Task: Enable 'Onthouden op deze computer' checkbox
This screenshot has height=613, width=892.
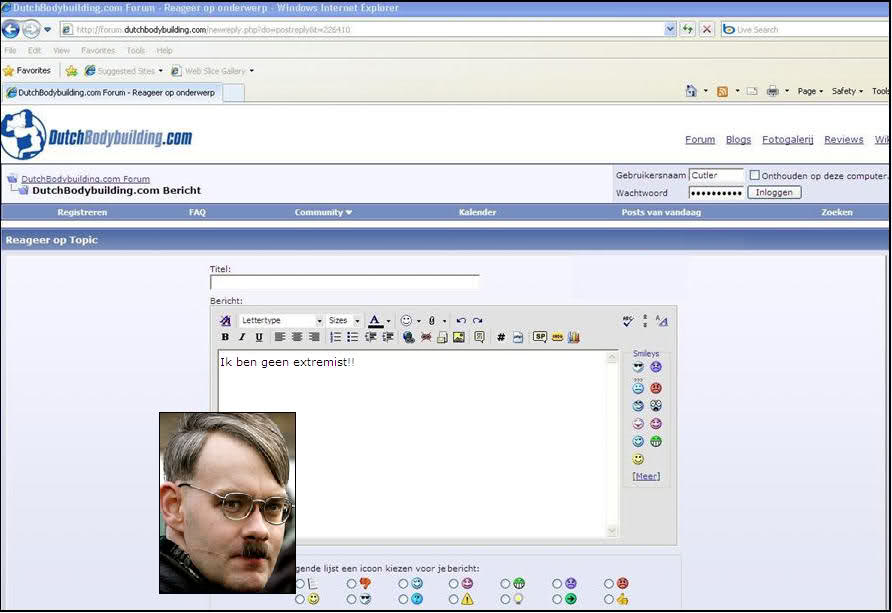Action: pos(755,175)
